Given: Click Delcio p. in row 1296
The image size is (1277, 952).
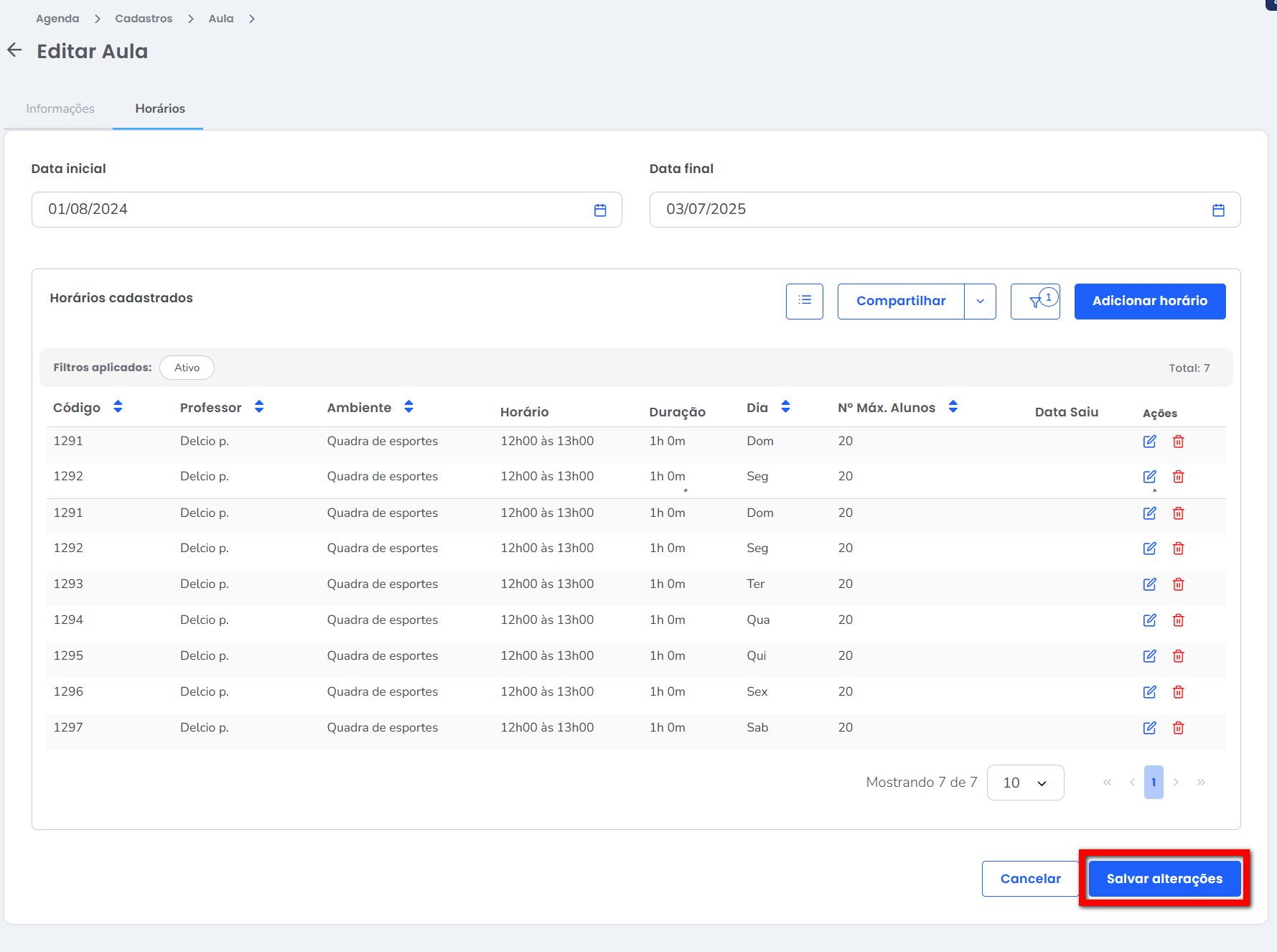Looking at the screenshot, I should tap(205, 692).
